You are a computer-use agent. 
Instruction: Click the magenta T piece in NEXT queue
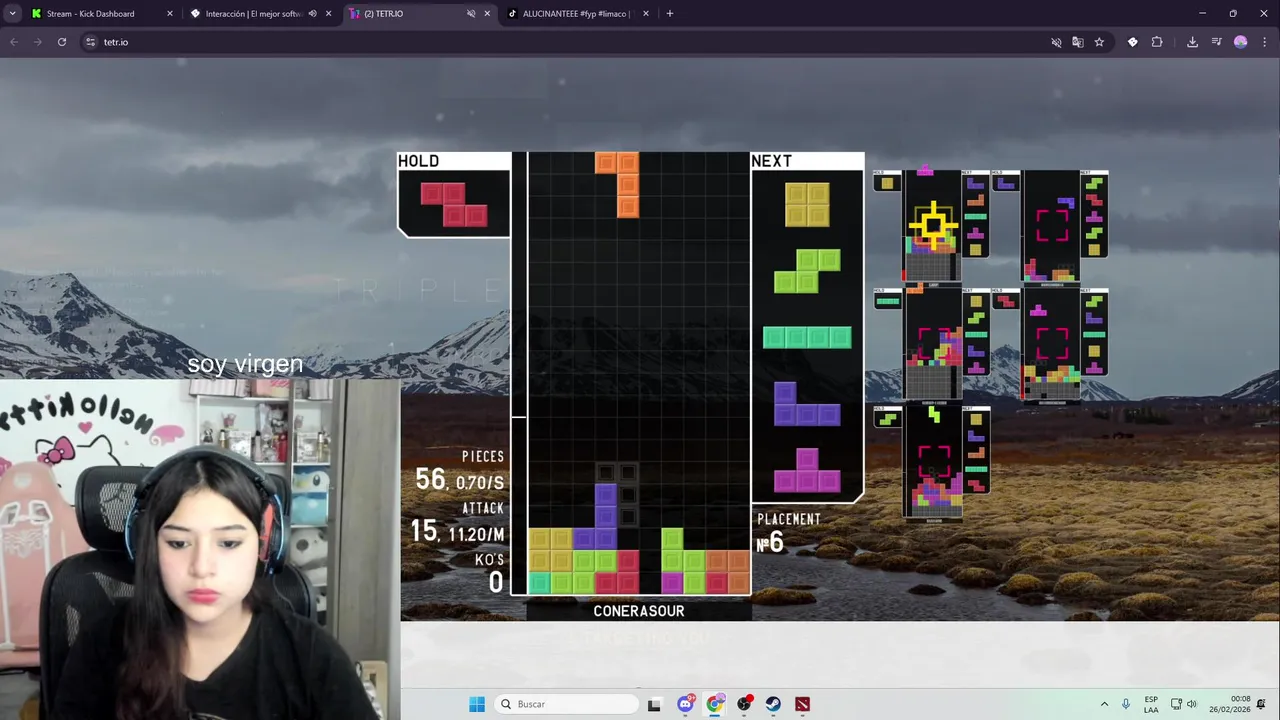807,471
